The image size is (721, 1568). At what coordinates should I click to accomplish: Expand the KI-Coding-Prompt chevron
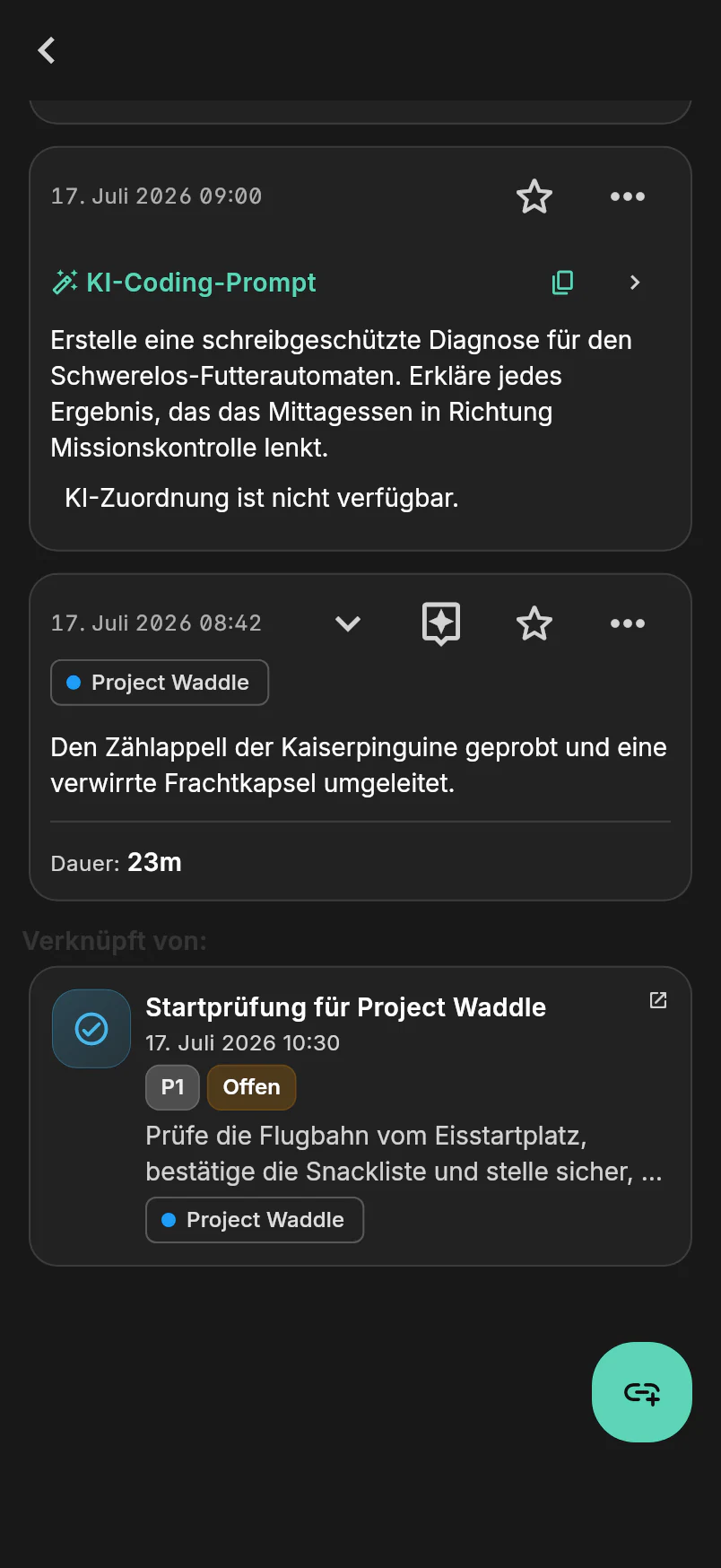click(x=635, y=283)
